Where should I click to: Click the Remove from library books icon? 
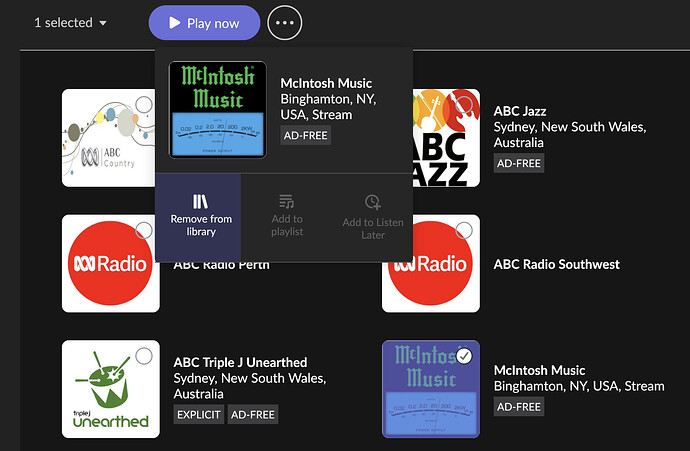click(200, 202)
